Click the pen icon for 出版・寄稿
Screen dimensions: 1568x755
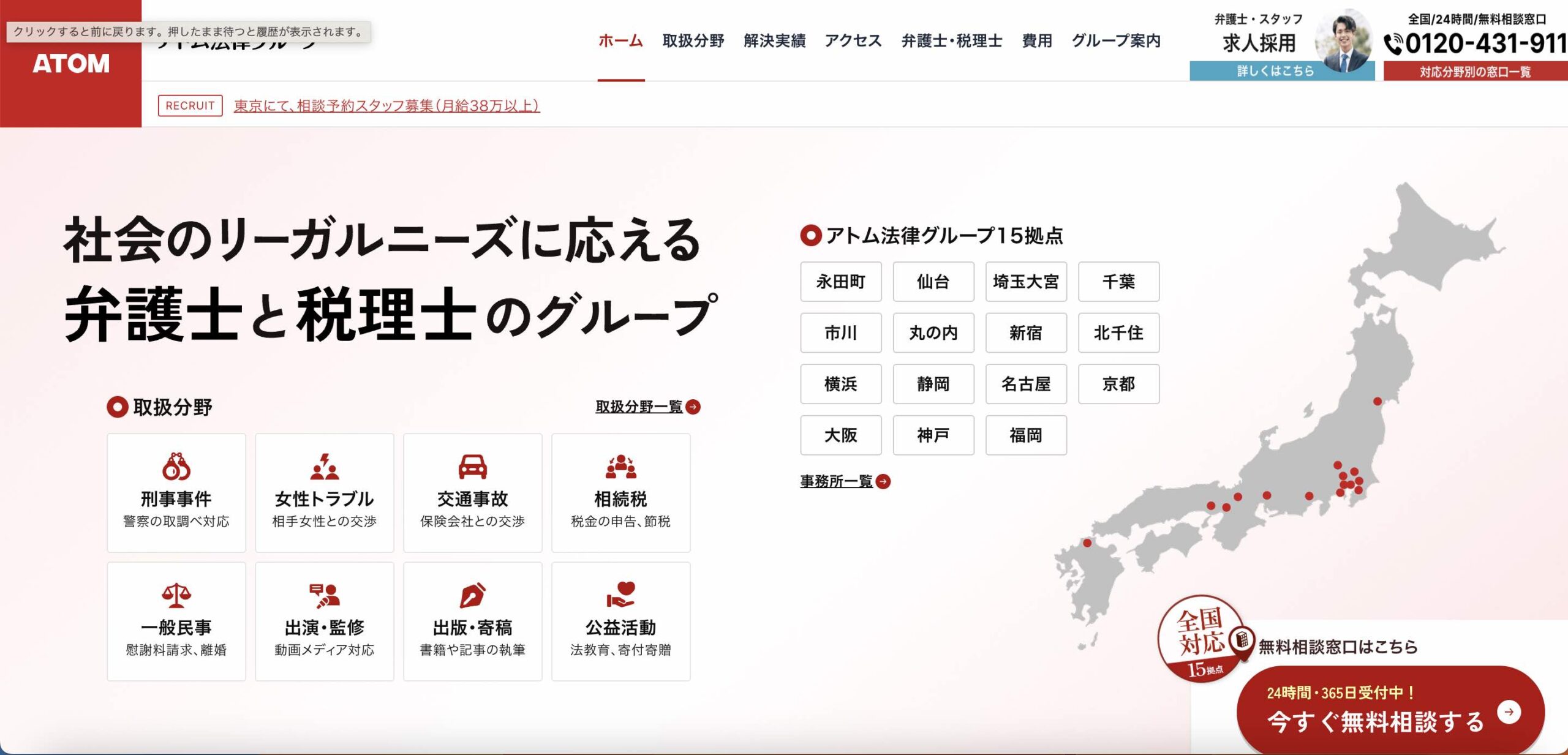(x=472, y=595)
